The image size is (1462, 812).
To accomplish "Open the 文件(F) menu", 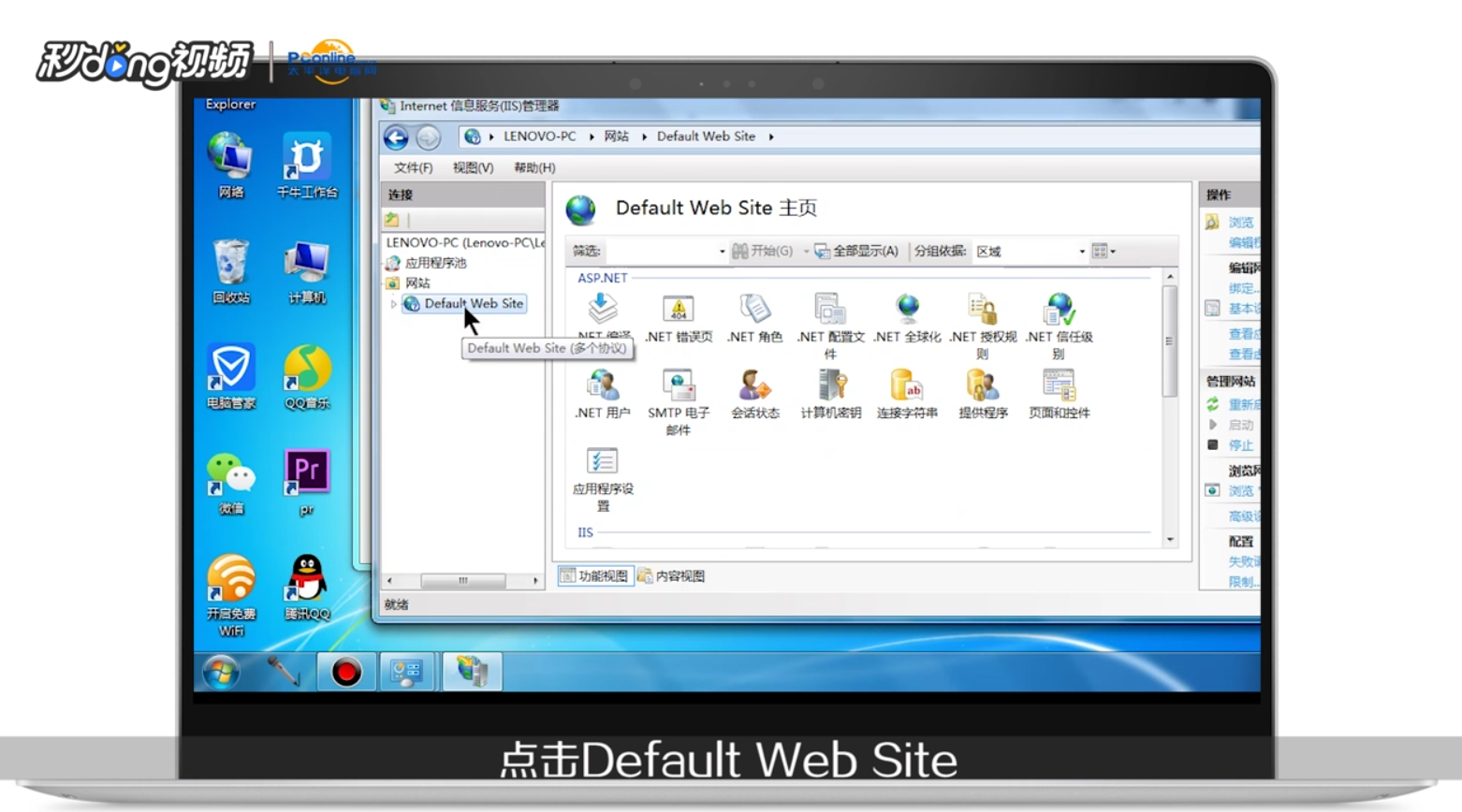I will click(x=413, y=167).
